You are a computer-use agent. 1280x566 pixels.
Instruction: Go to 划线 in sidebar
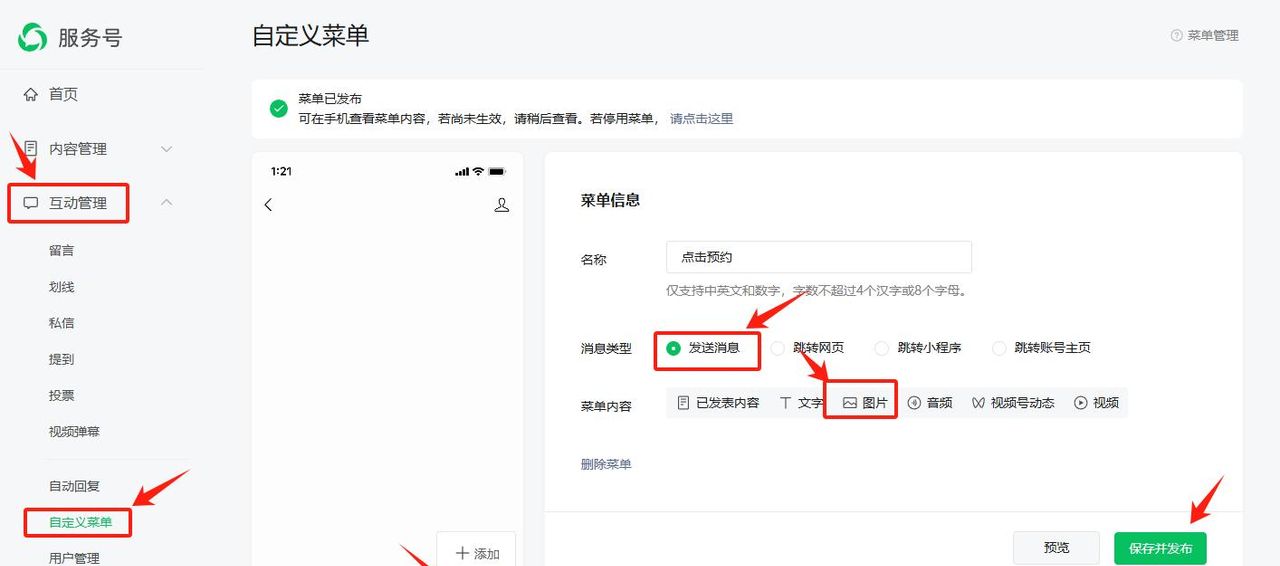coord(62,287)
